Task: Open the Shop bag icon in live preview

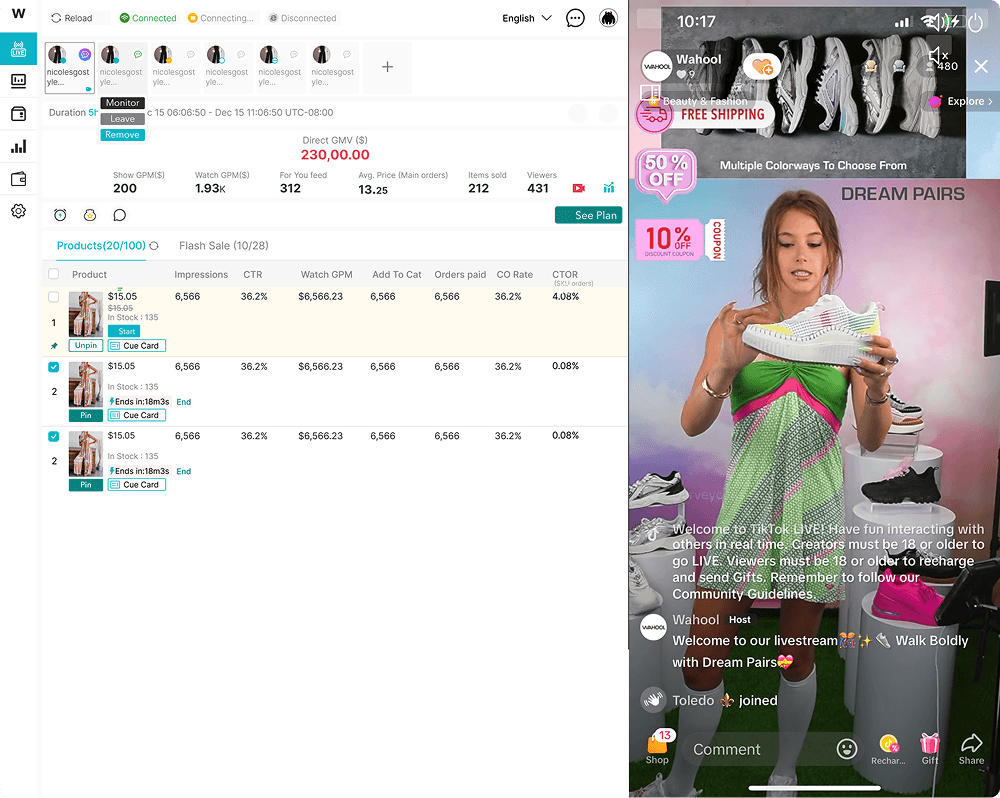Action: [x=658, y=746]
